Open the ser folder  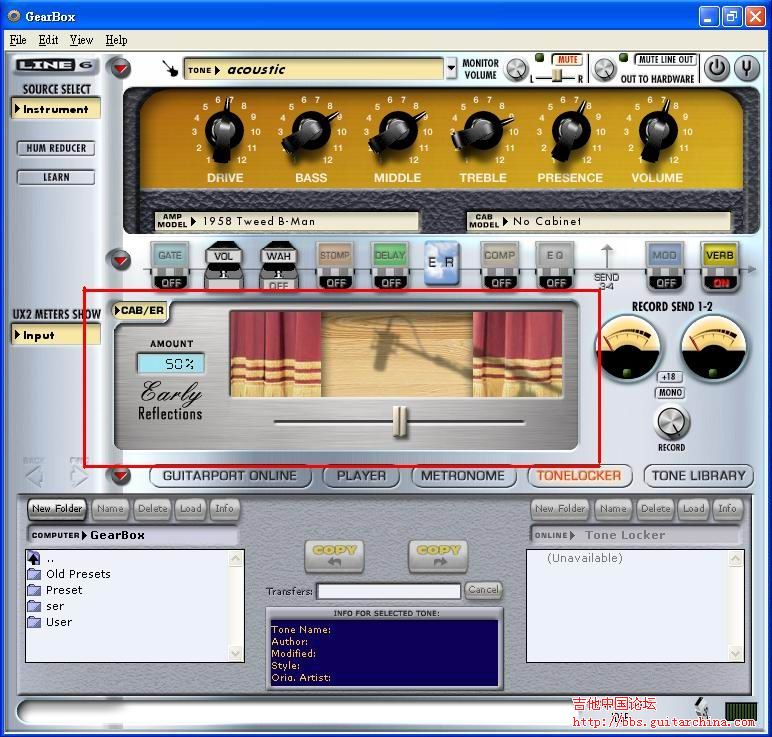click(x=46, y=606)
